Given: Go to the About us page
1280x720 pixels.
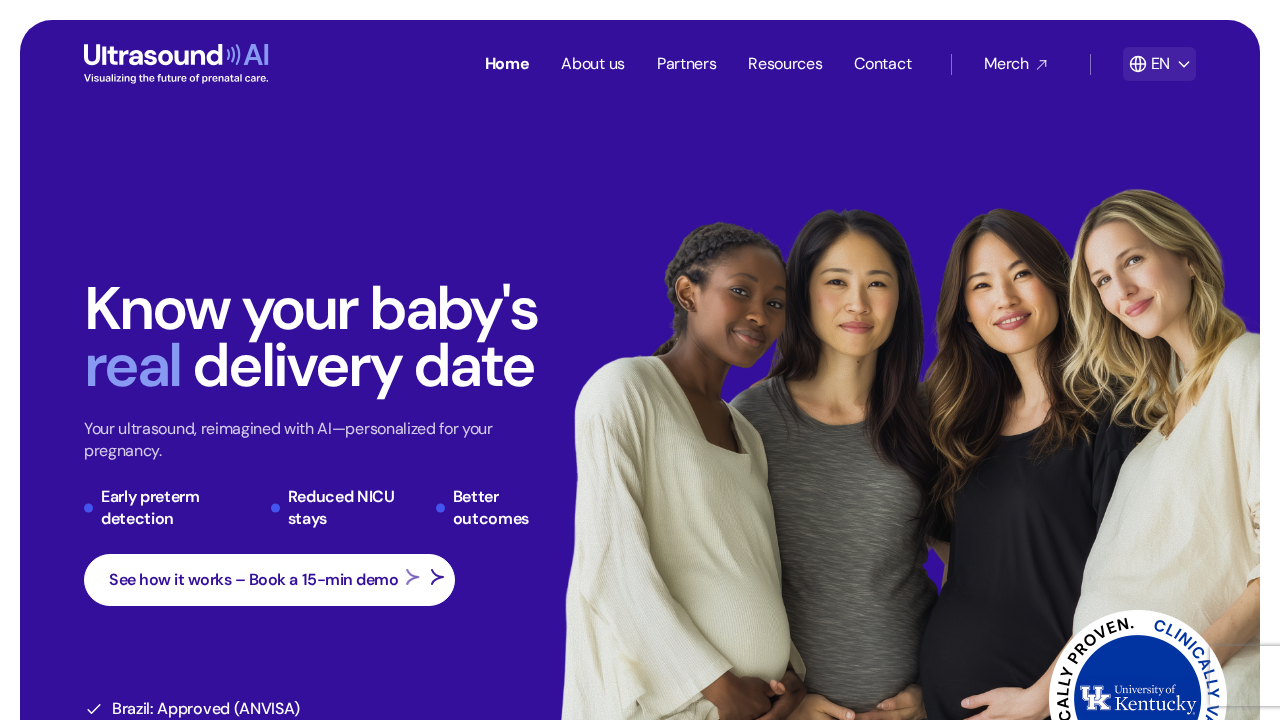Looking at the screenshot, I should pyautogui.click(x=593, y=64).
